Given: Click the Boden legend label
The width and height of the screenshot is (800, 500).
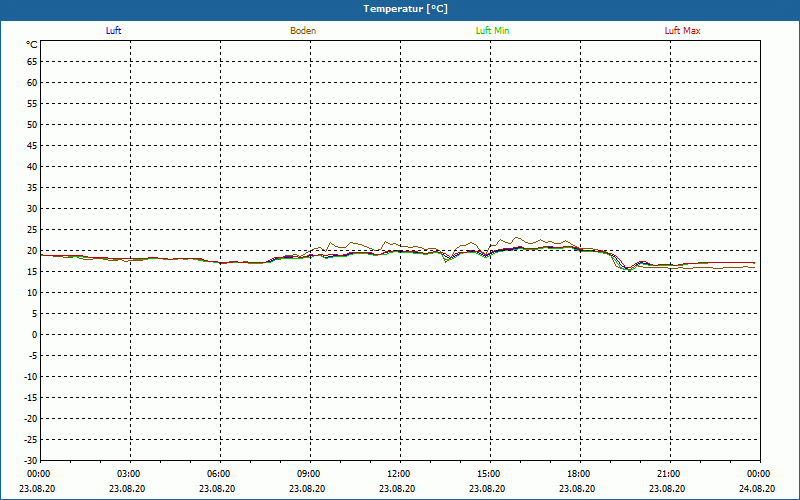Looking at the screenshot, I should [x=303, y=31].
